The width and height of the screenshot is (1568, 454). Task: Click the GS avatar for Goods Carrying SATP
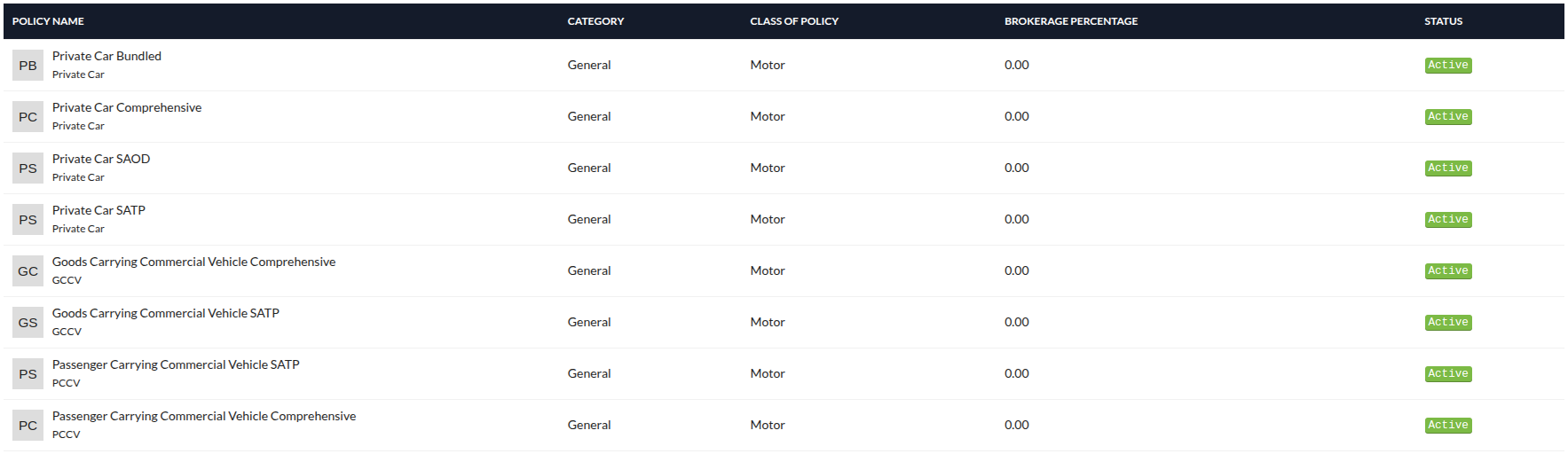pyautogui.click(x=28, y=323)
